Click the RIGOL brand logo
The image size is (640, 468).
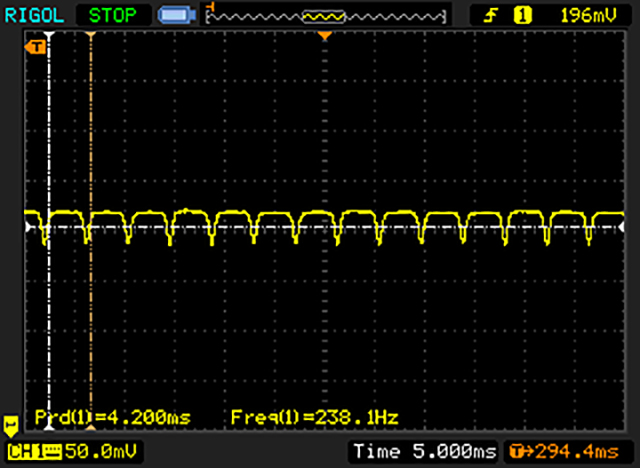34,16
